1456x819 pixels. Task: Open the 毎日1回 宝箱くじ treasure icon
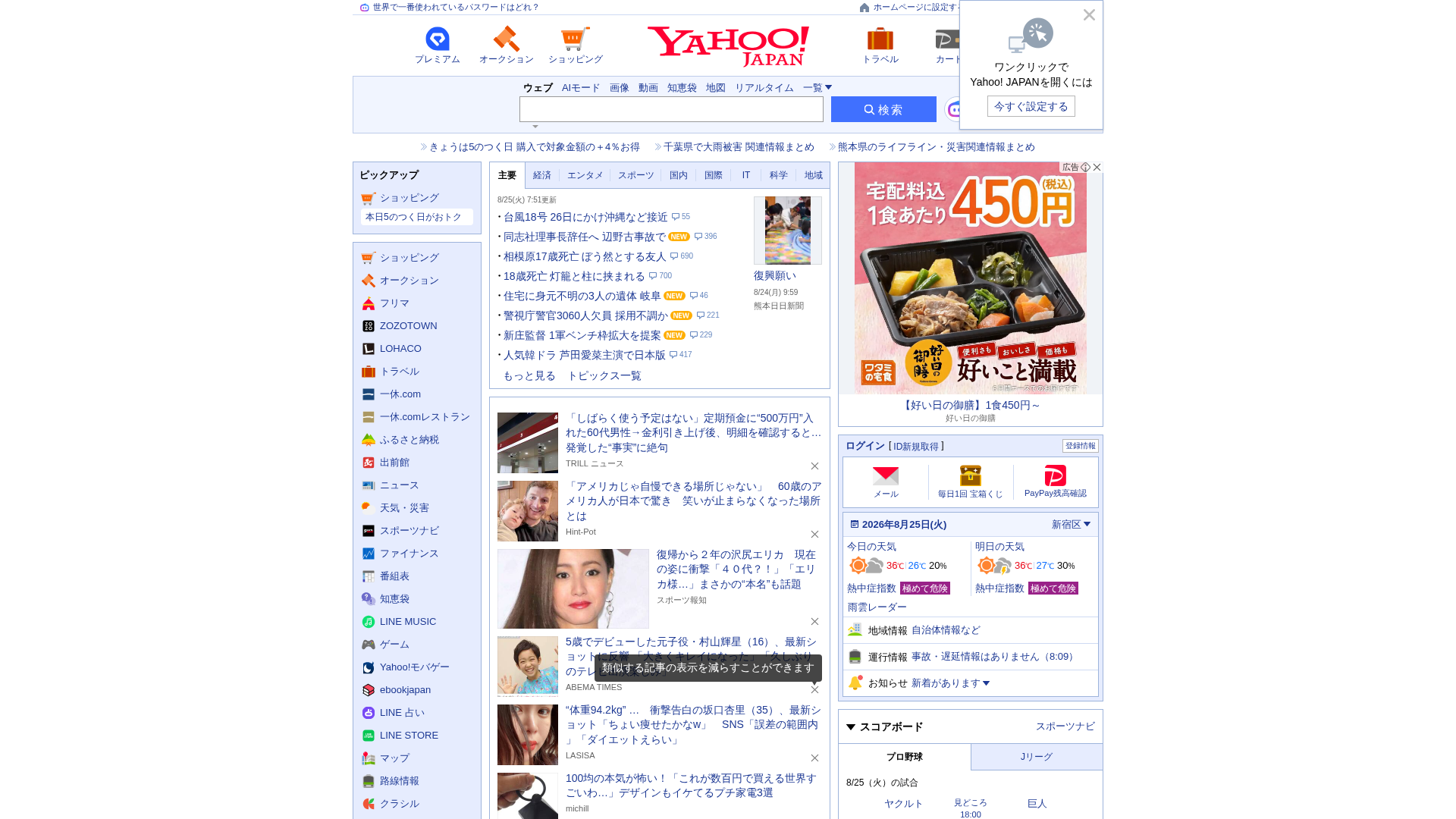tap(971, 475)
